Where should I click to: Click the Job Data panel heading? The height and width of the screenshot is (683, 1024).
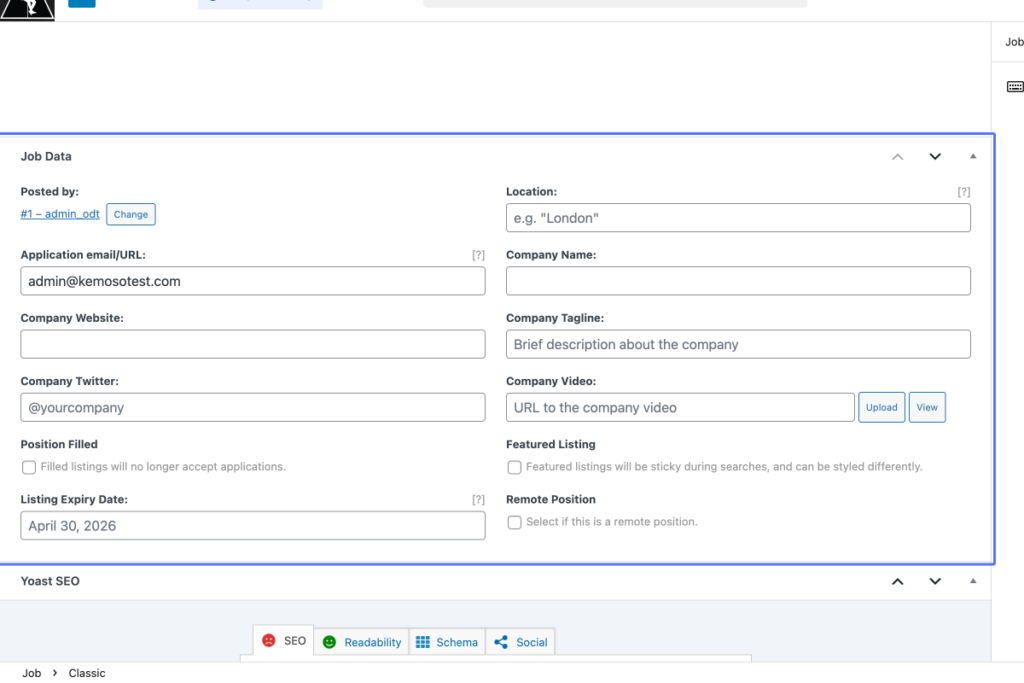tap(46, 157)
